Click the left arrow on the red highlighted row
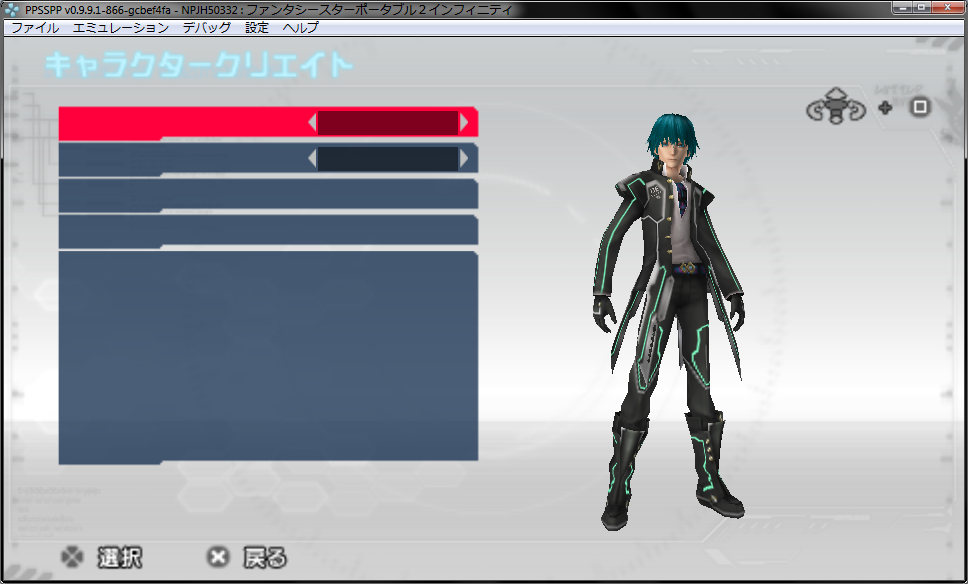The height and width of the screenshot is (584, 968). [x=312, y=123]
